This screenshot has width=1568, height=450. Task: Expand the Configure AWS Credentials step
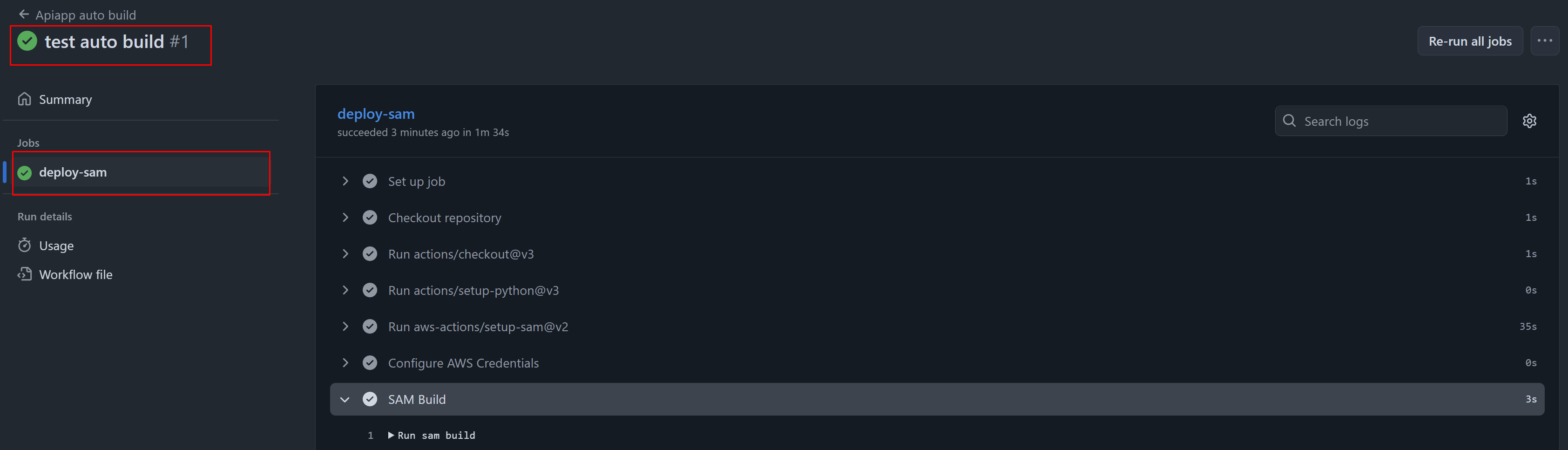pos(345,363)
